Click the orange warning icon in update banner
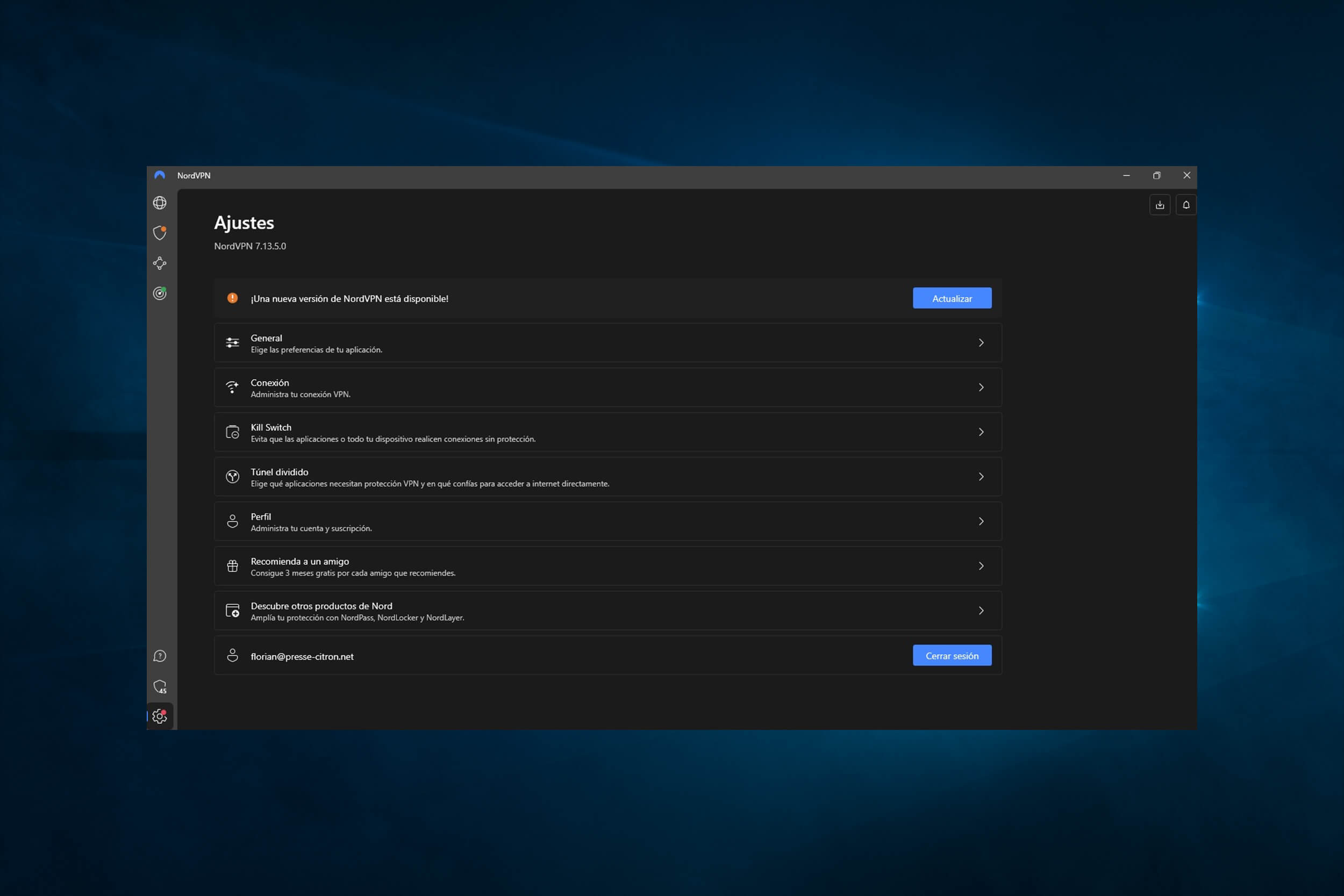 [x=233, y=298]
